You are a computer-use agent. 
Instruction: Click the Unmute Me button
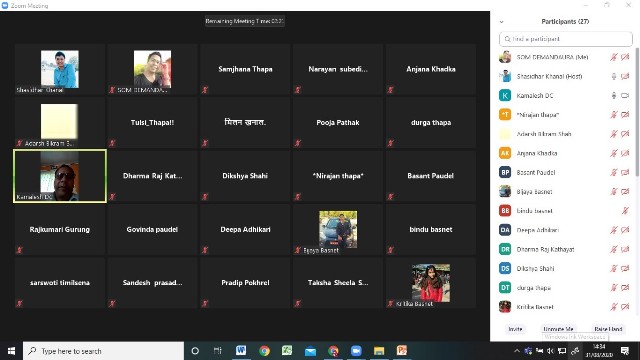coord(558,329)
